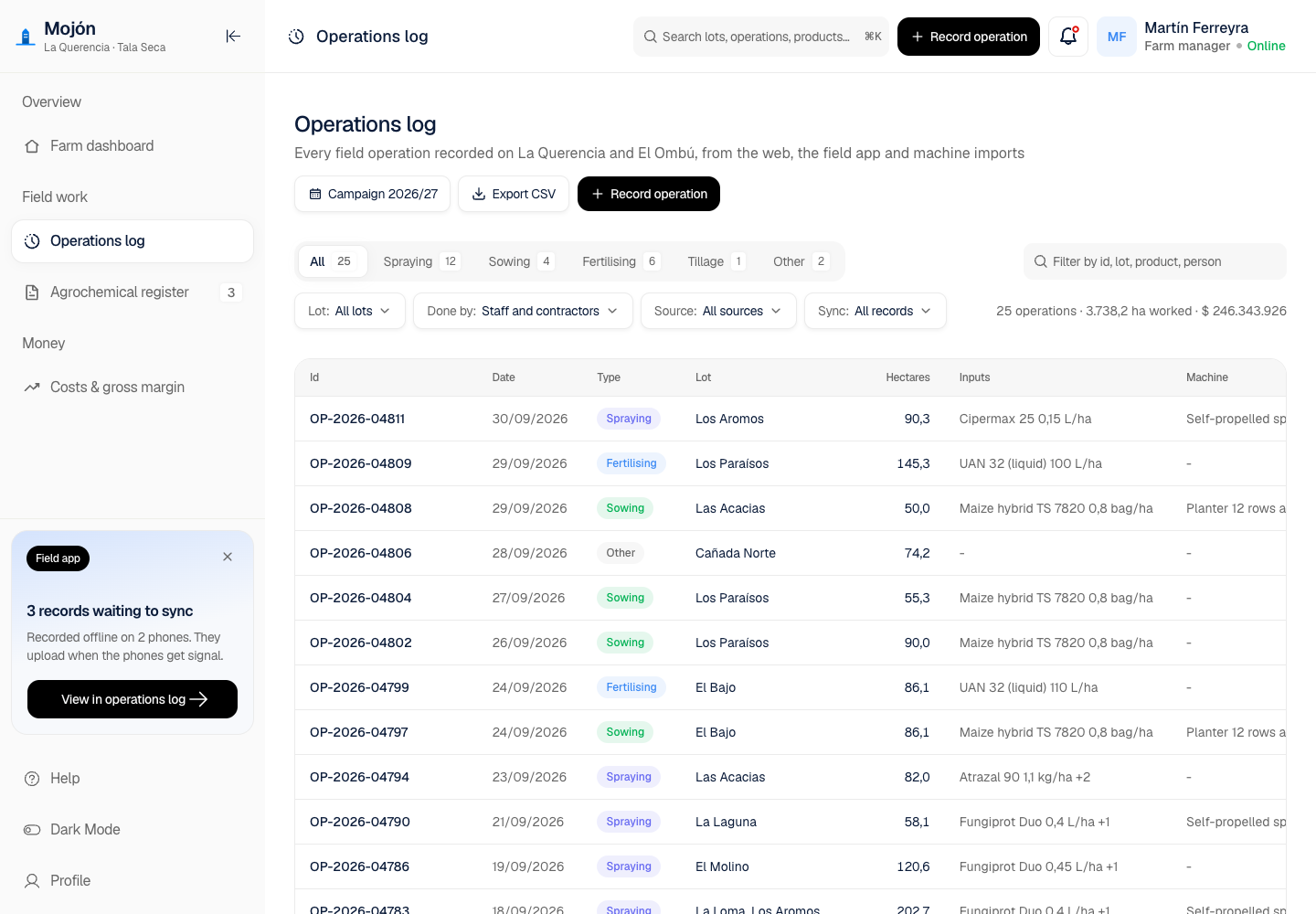Image resolution: width=1316 pixels, height=914 pixels.
Task: Click Record operation in the top bar
Action: 969,37
